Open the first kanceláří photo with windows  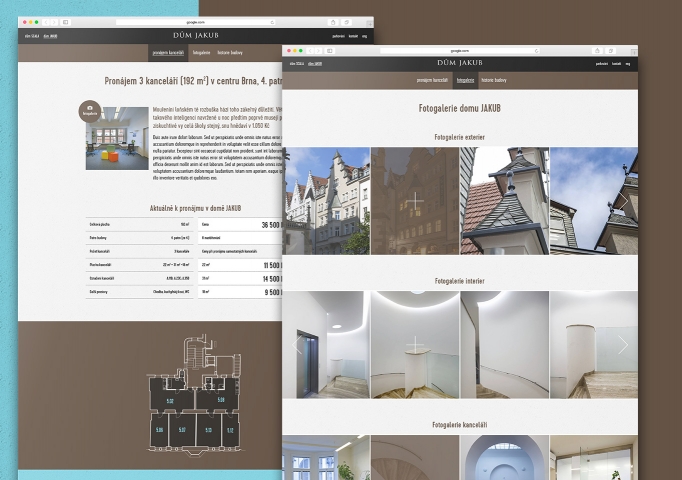coord(326,457)
